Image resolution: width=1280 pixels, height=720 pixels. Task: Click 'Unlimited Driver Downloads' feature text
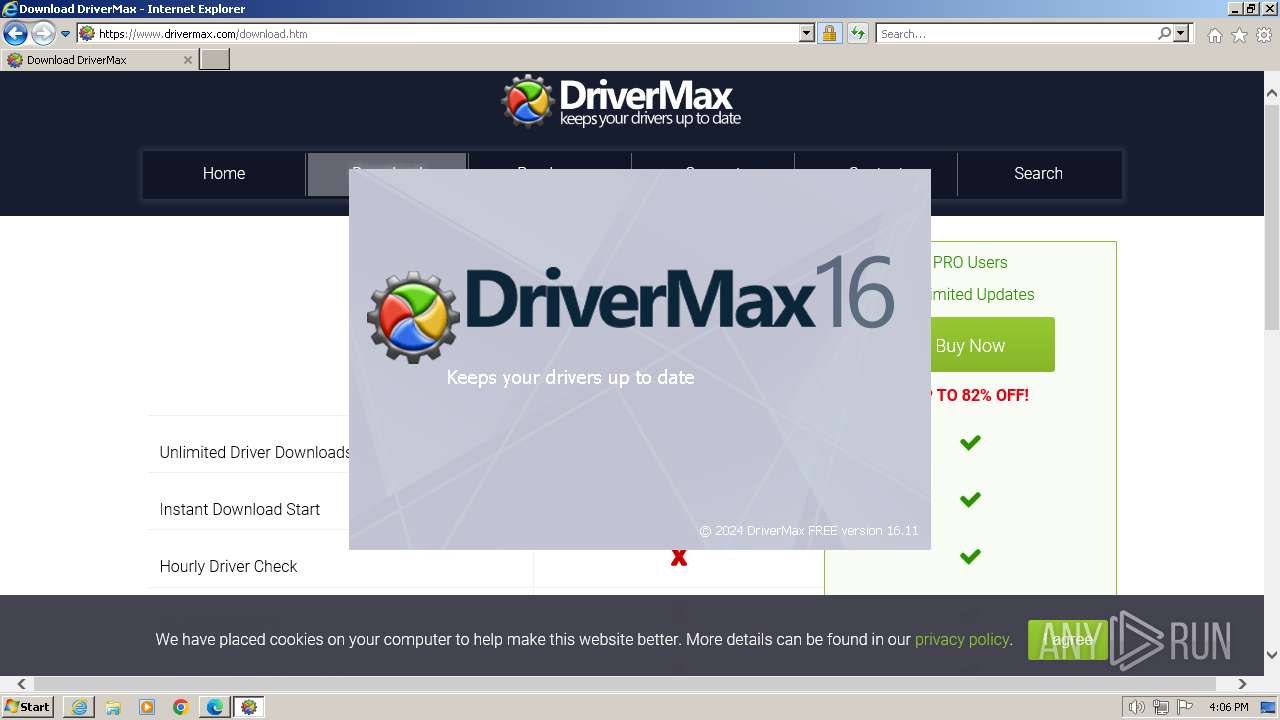[255, 452]
